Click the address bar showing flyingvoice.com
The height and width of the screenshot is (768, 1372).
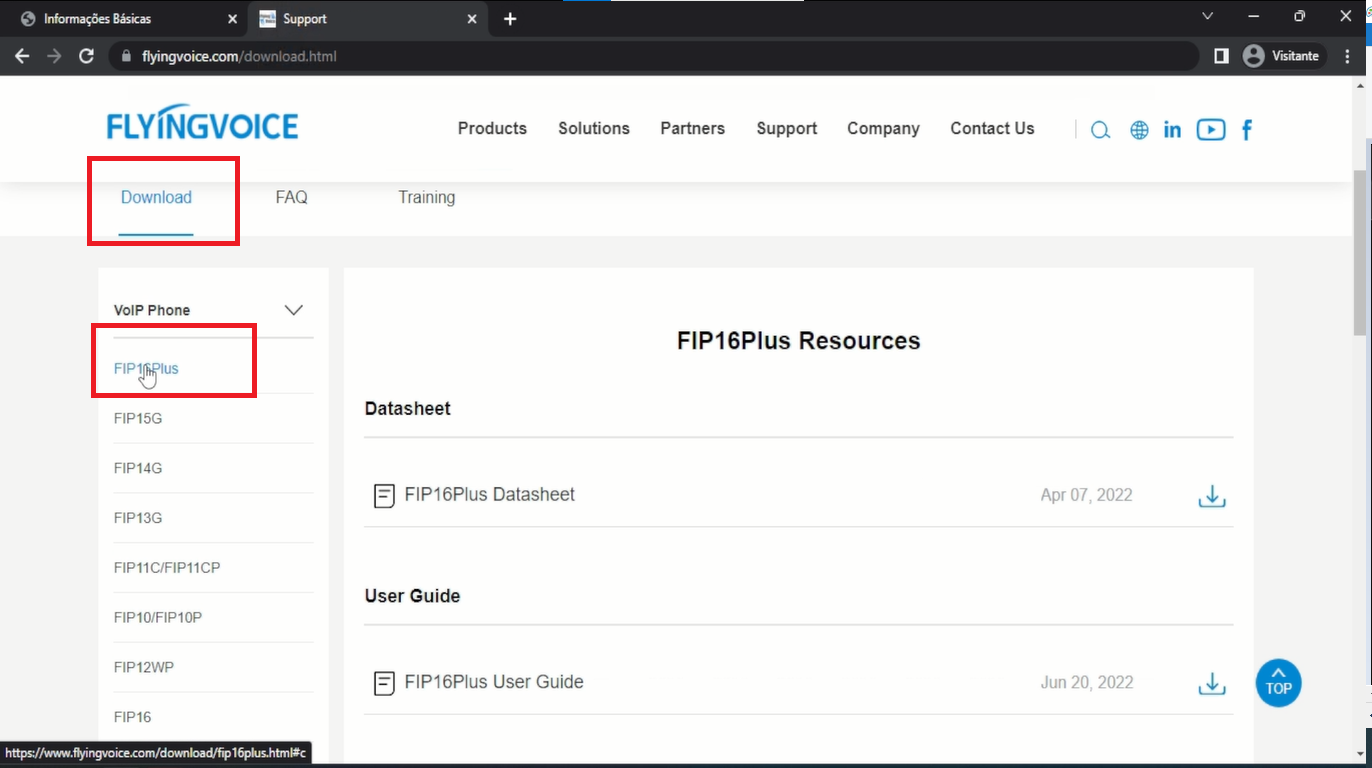tap(650, 56)
